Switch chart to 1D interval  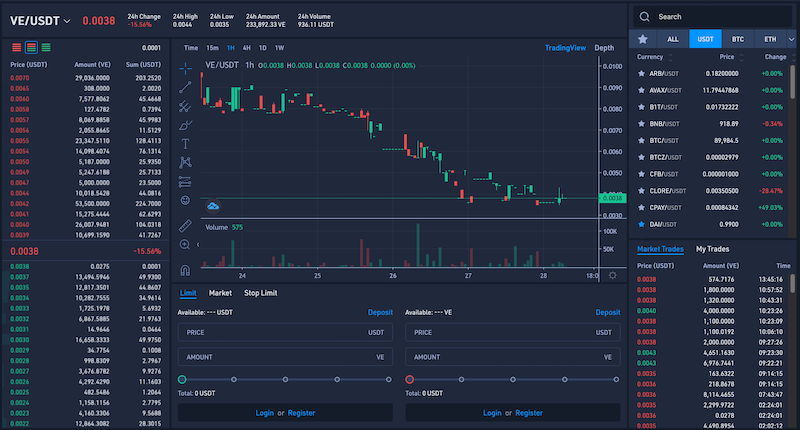point(263,48)
